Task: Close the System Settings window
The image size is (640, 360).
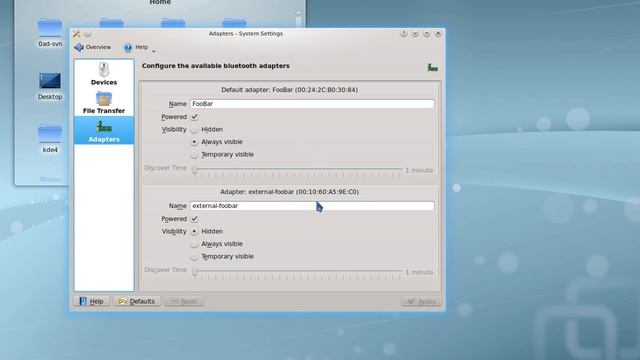Action: tap(438, 34)
